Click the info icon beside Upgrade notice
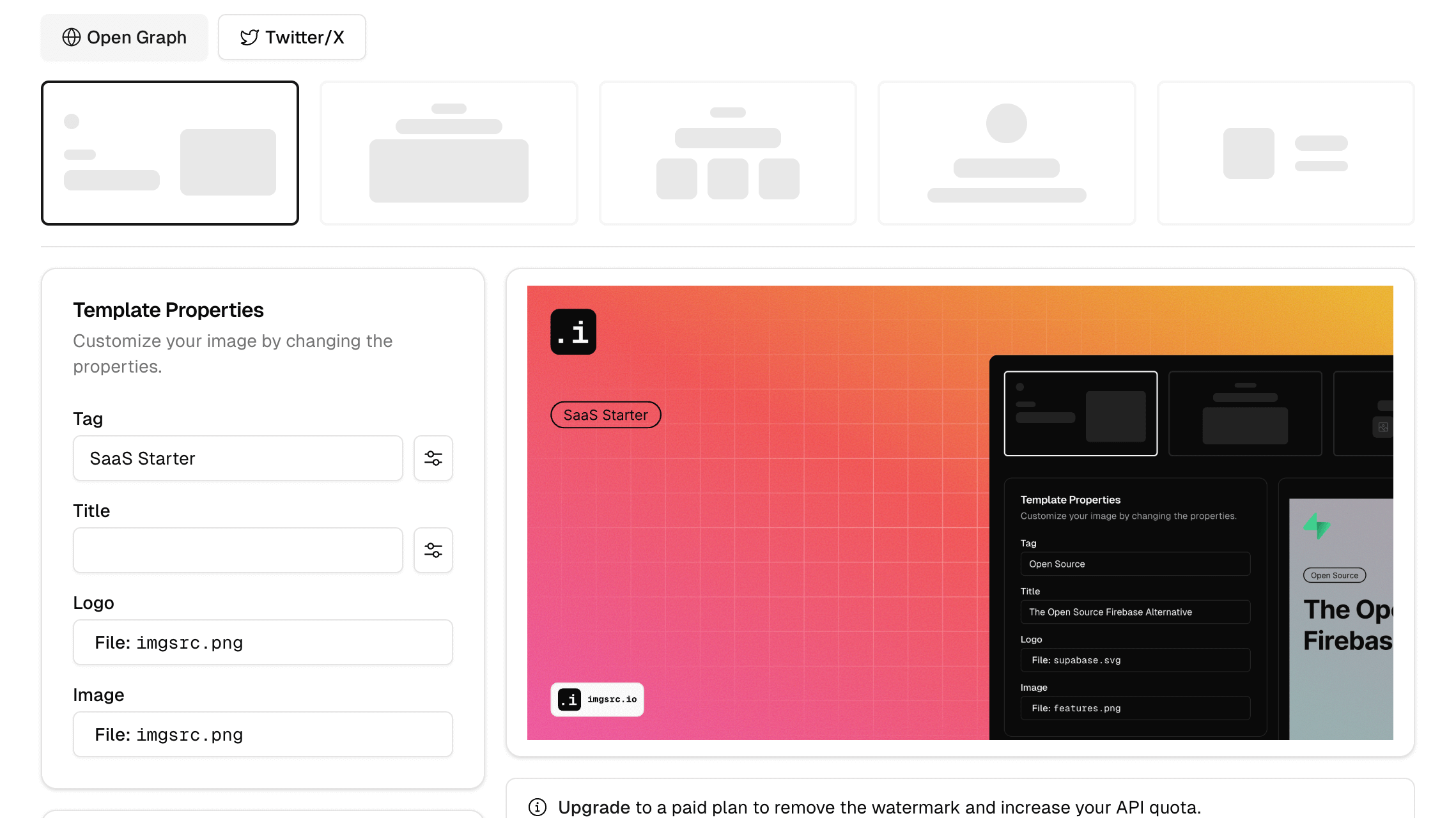Viewport: 1456px width, 818px height. click(538, 807)
